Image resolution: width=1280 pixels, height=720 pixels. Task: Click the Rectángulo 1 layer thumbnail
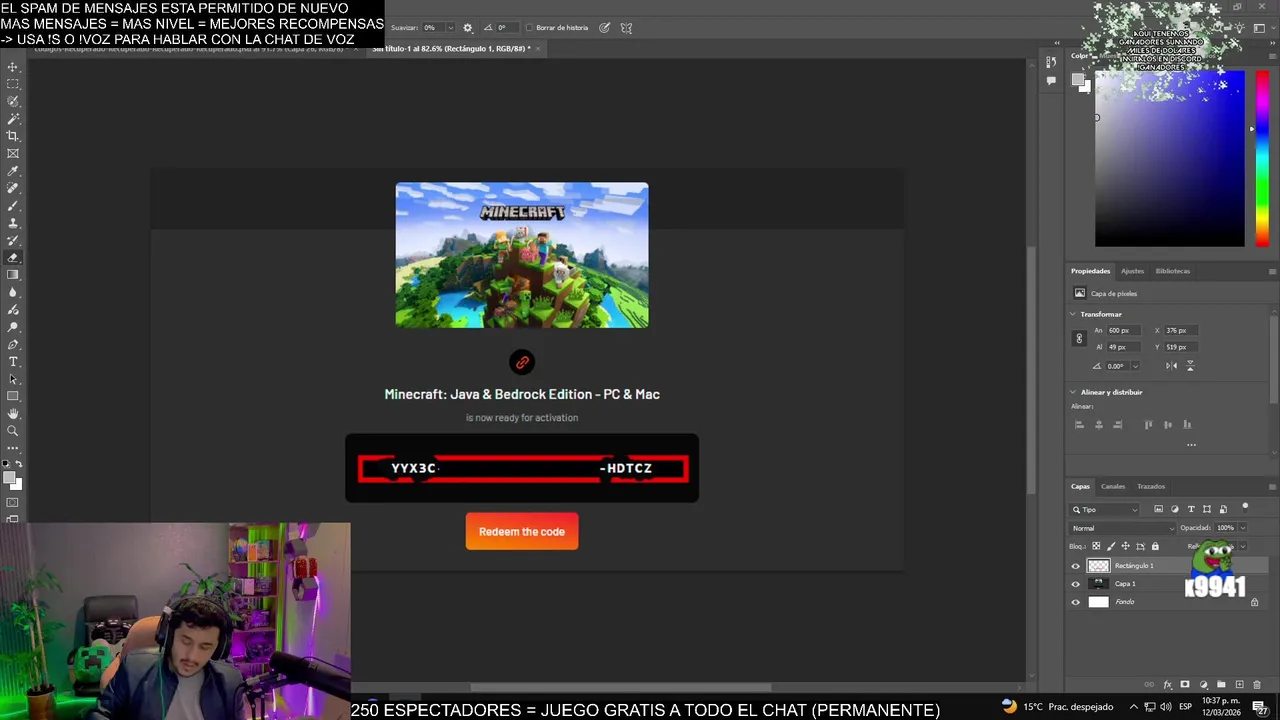tap(1099, 566)
